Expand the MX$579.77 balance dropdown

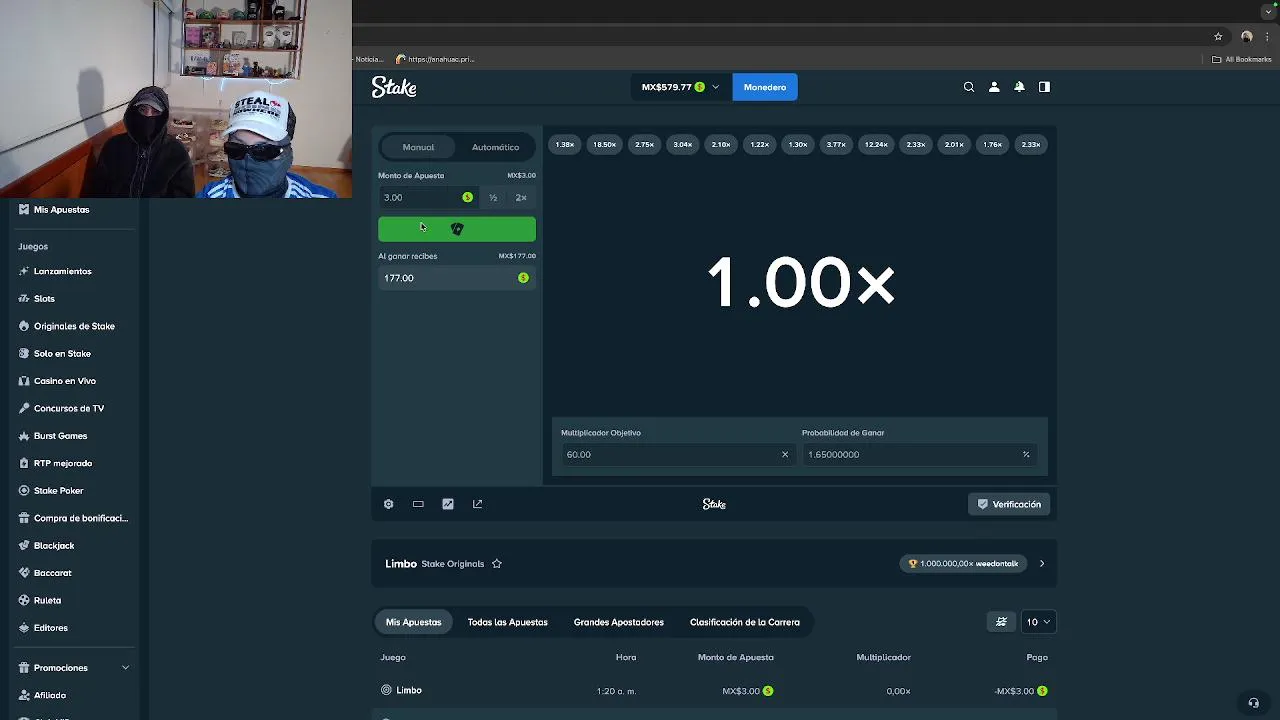680,87
